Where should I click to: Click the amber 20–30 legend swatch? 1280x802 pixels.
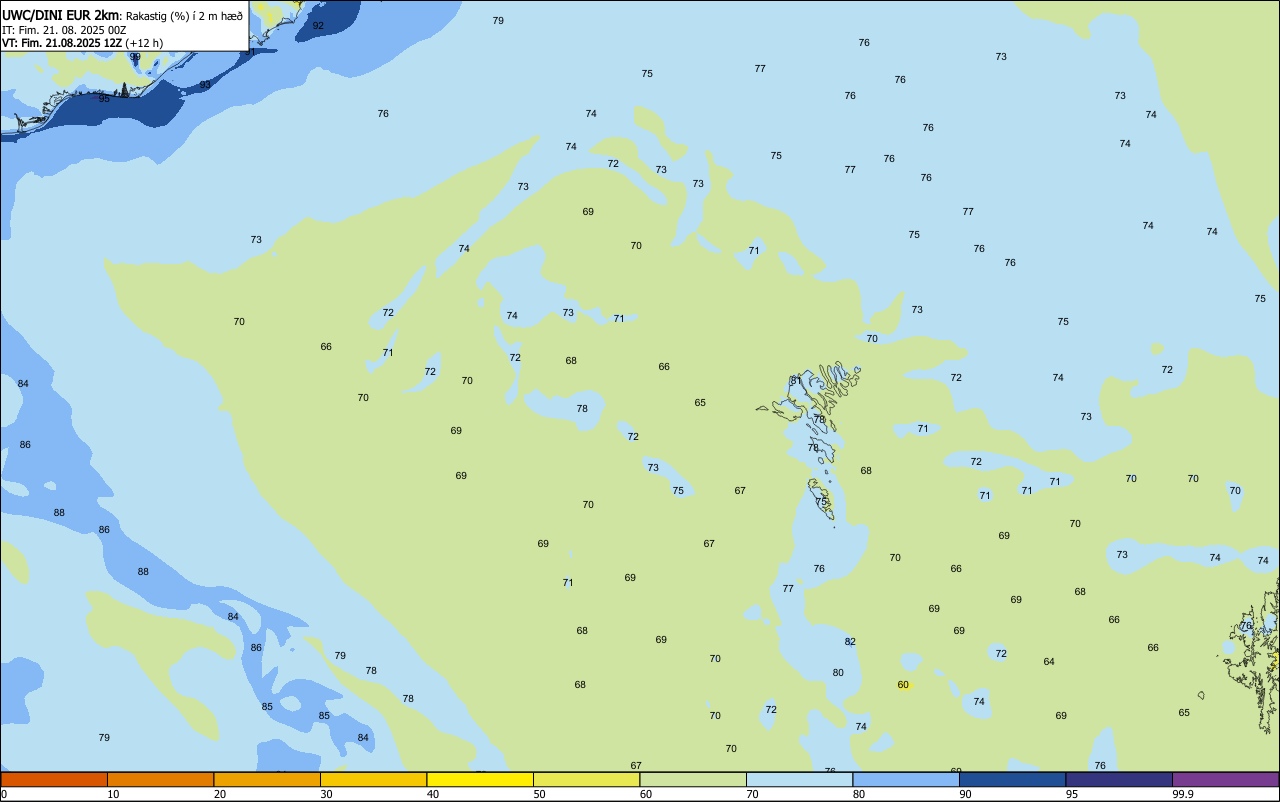click(x=267, y=779)
